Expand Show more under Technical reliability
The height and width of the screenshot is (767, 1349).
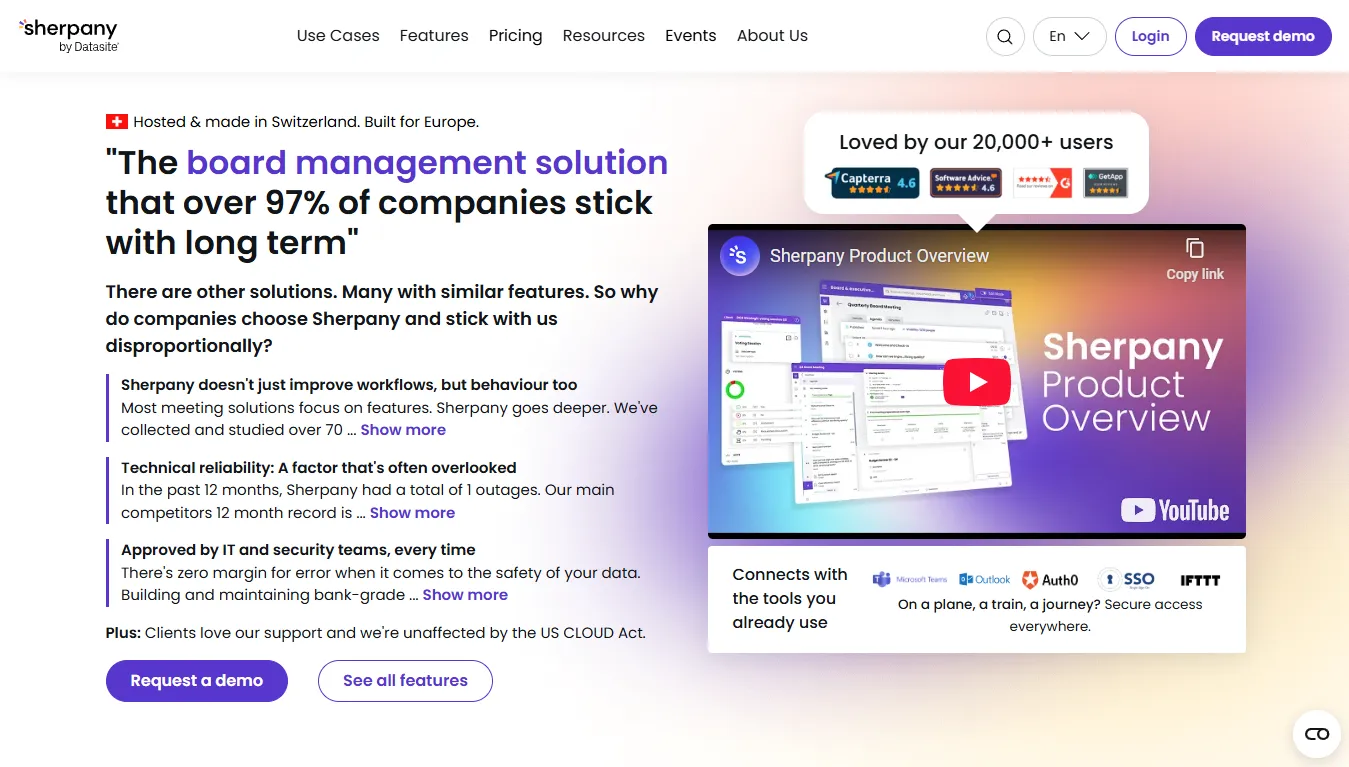(412, 513)
